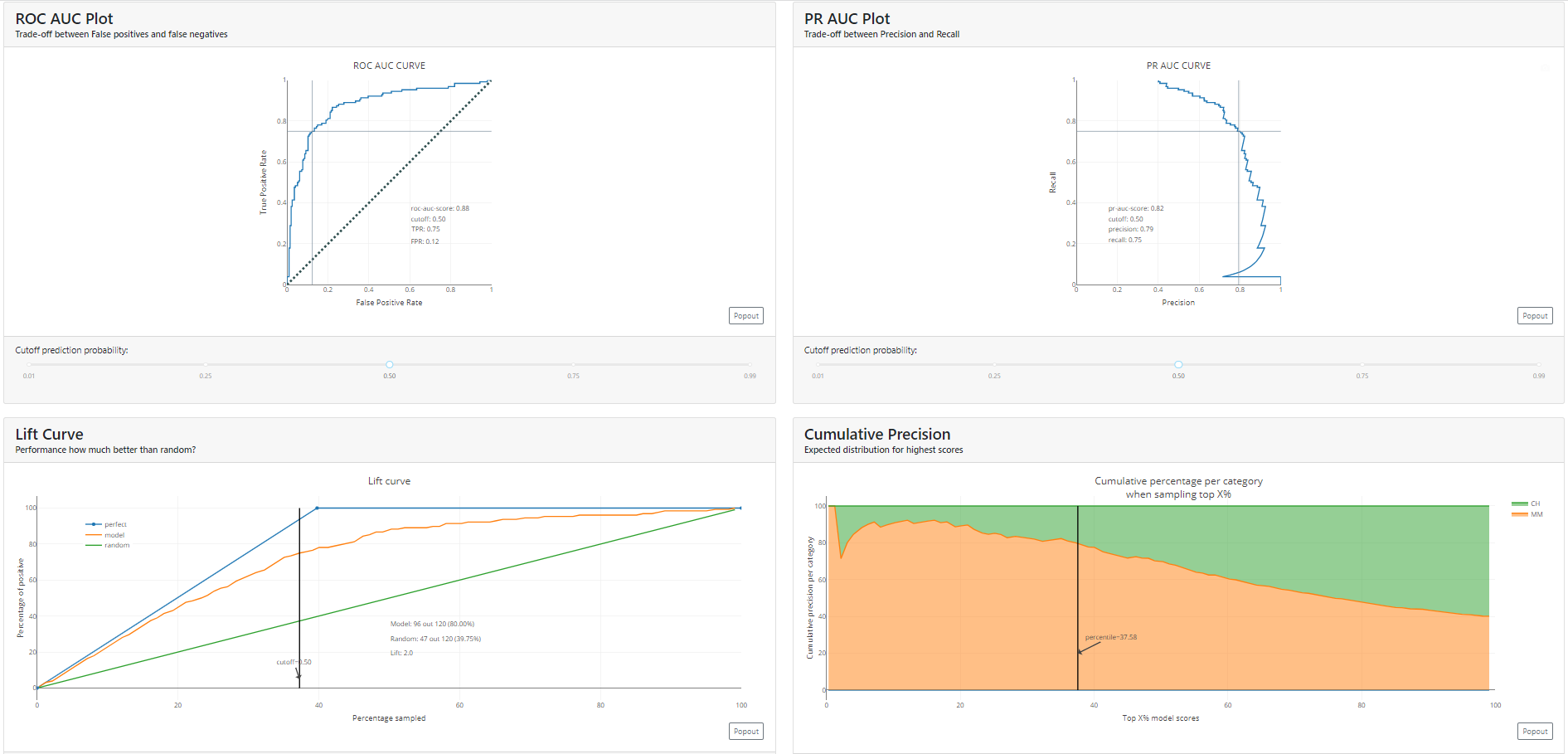
Task: Click the 'roc-auc-score: 0.88' annotation
Action: [439, 208]
